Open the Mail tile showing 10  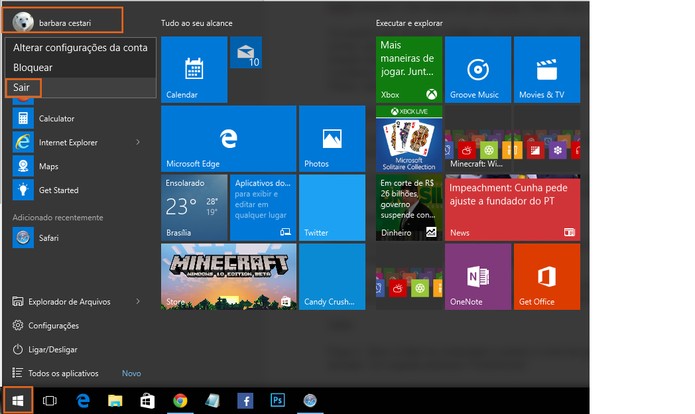coord(246,53)
